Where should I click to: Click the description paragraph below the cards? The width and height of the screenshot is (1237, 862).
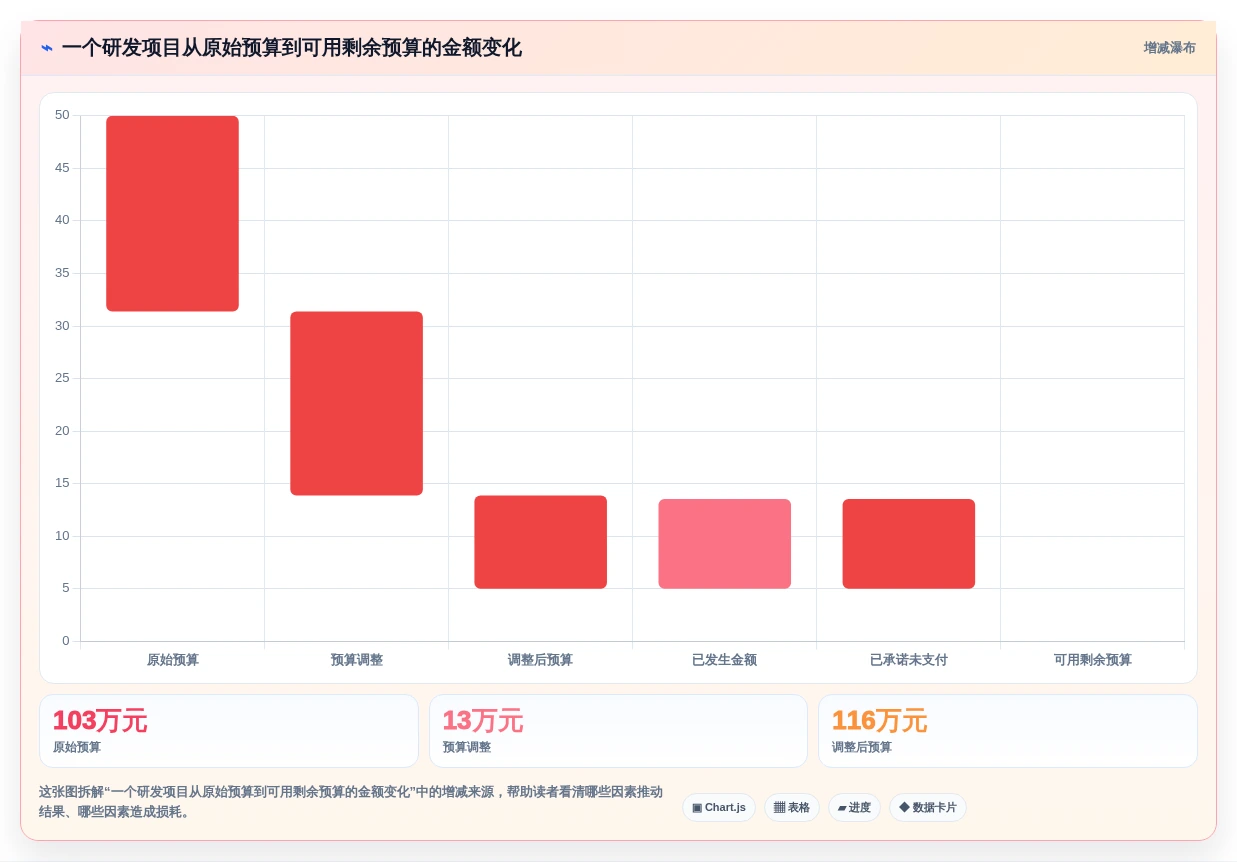[351, 802]
